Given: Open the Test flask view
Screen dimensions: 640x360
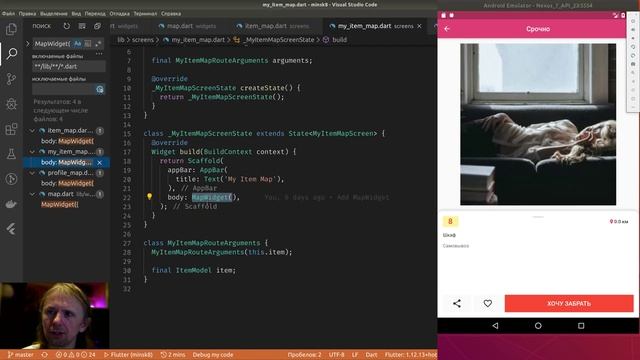Looking at the screenshot, I should [x=11, y=154].
